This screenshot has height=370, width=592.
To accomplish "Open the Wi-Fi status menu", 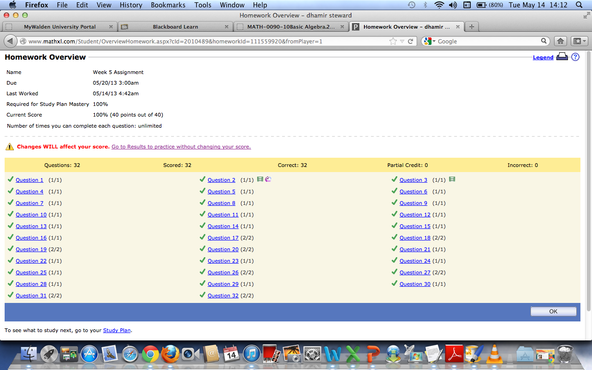I will (439, 5).
